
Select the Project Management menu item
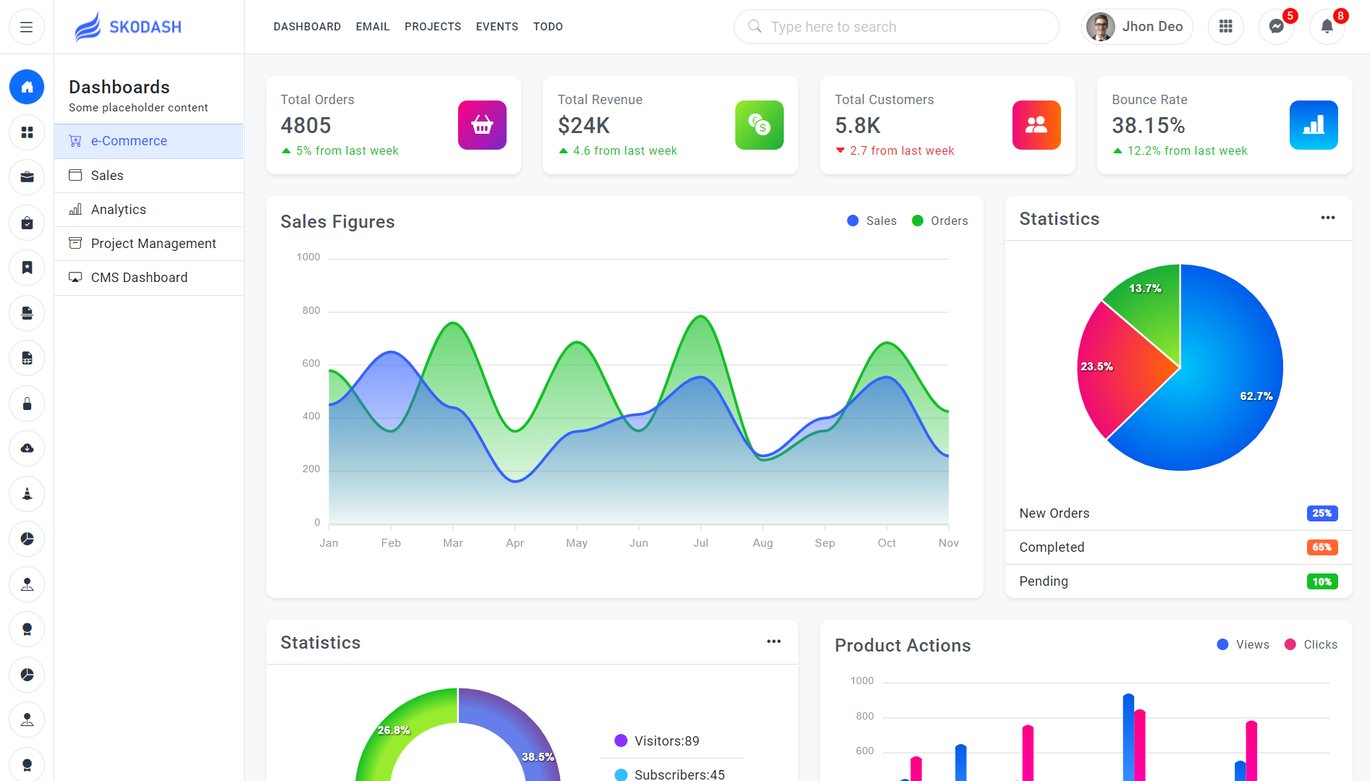pyautogui.click(x=149, y=243)
